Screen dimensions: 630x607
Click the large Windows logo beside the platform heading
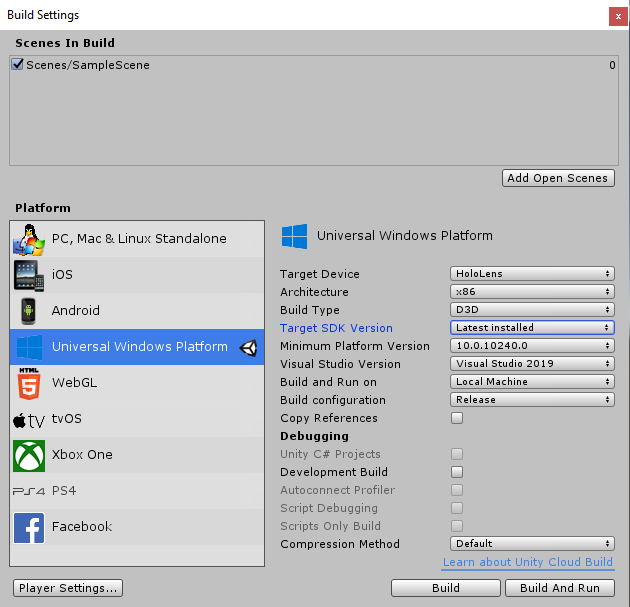[295, 236]
